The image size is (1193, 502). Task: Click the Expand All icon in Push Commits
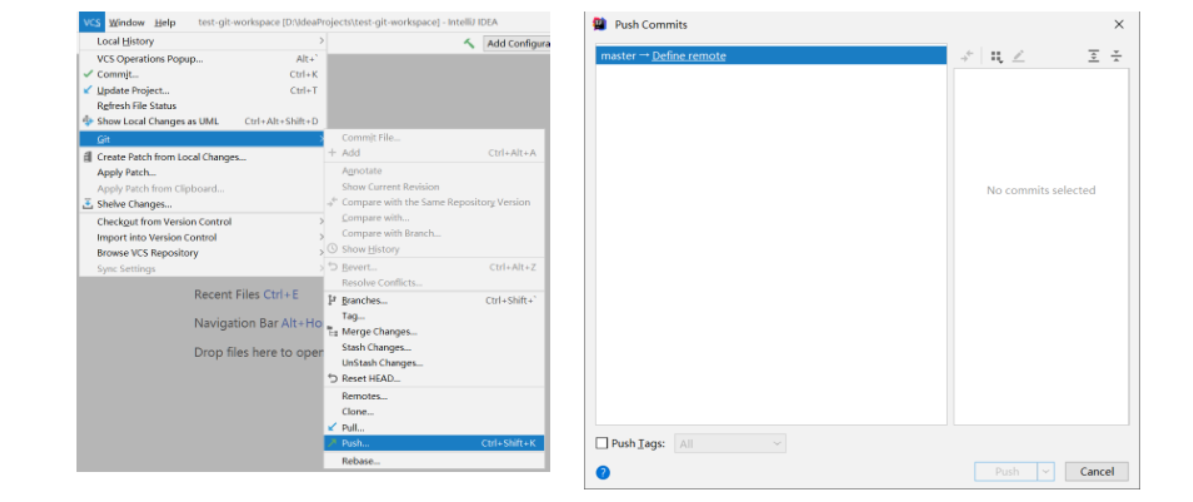click(x=1093, y=56)
